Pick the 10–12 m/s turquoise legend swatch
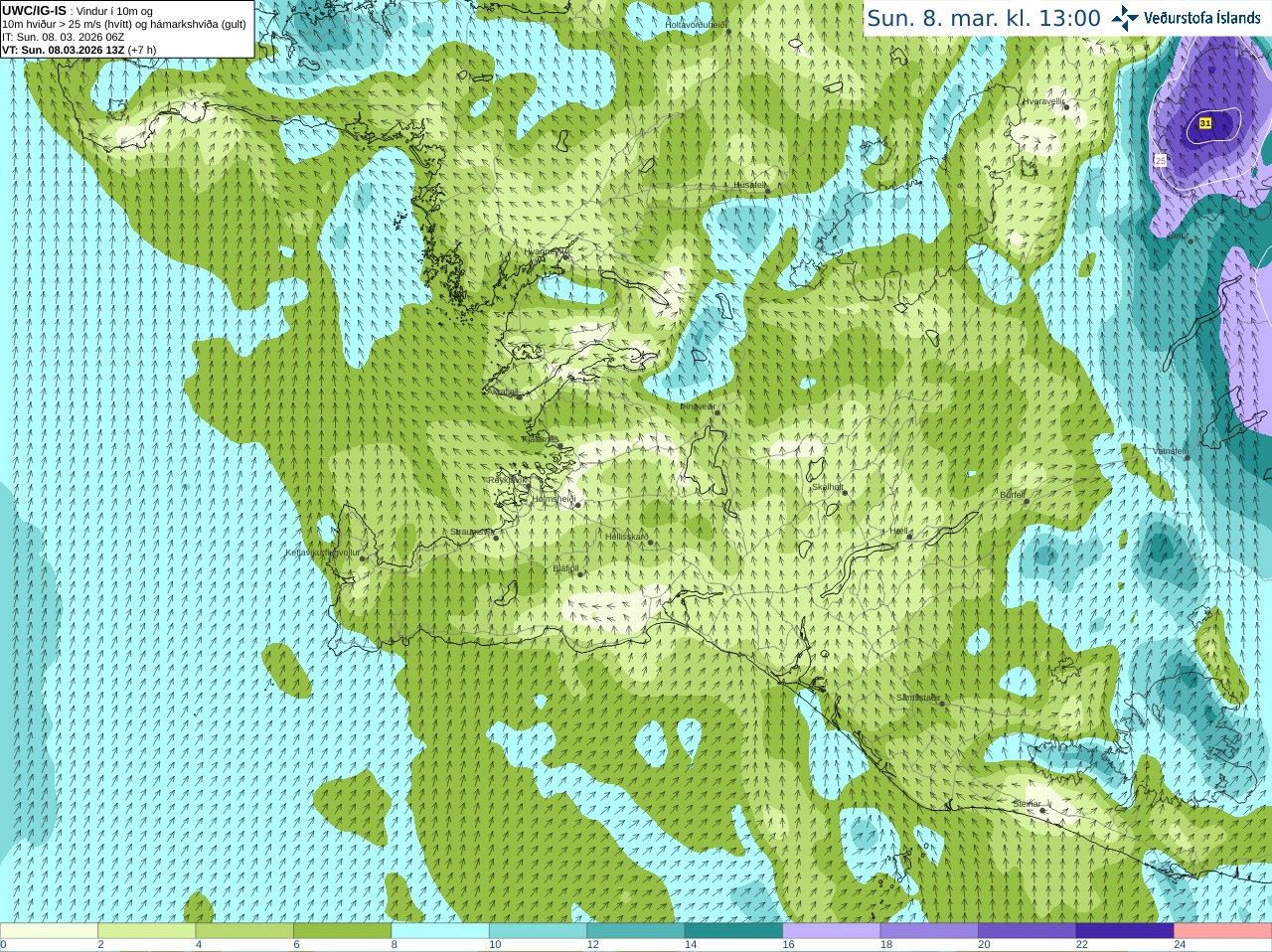This screenshot has height=952, width=1272. click(538, 931)
